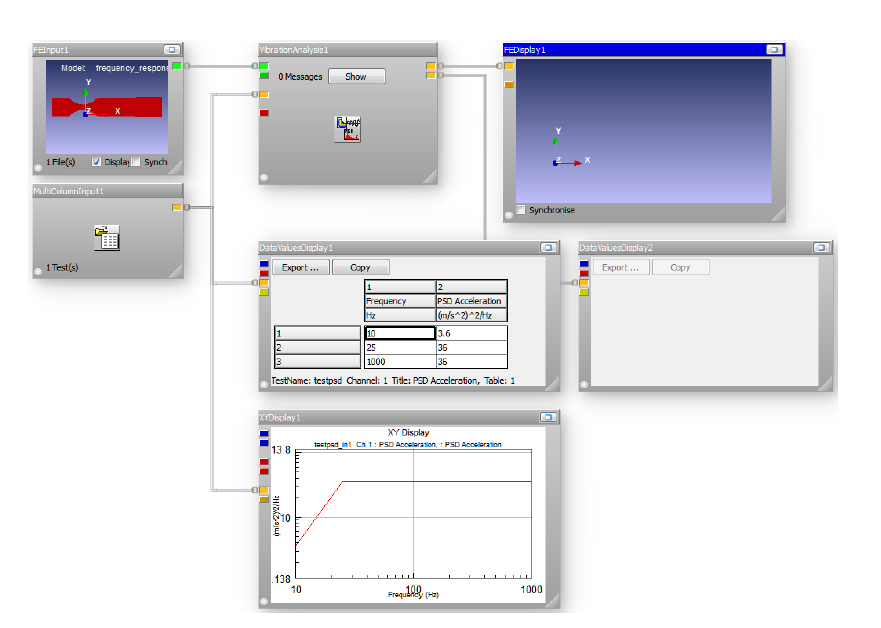Maximize the FEInput1 glyph window

172,50
